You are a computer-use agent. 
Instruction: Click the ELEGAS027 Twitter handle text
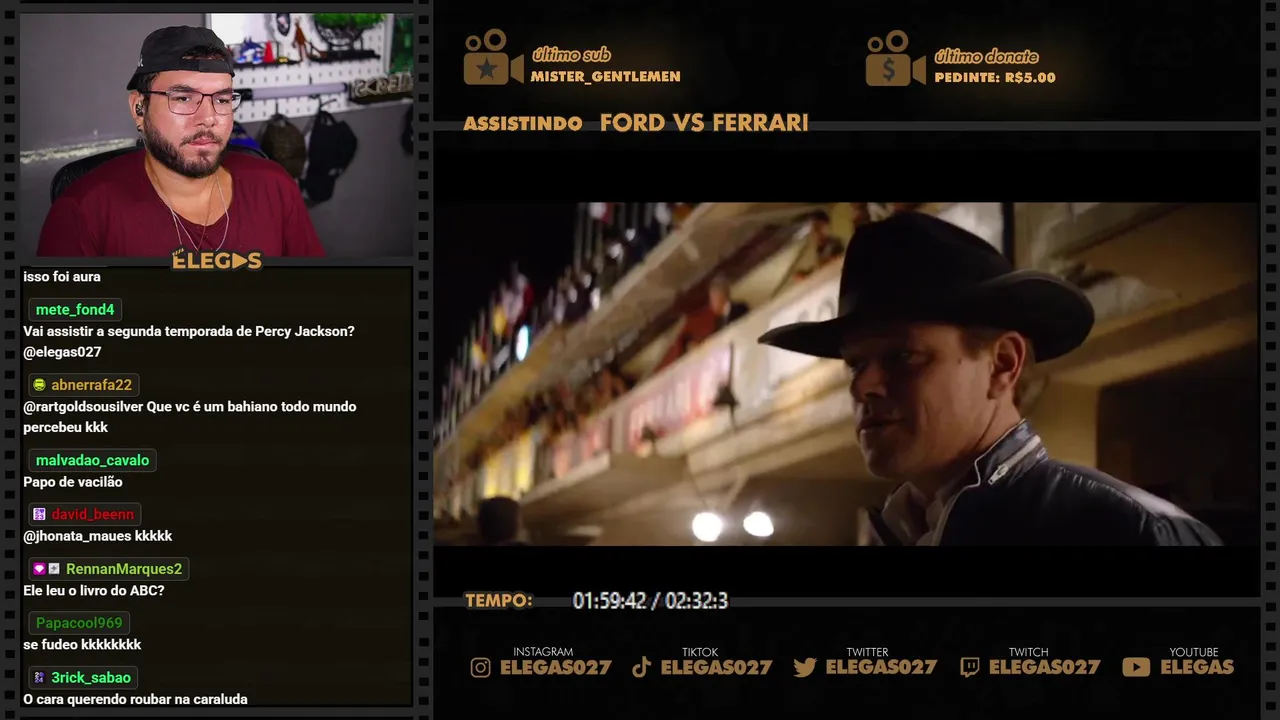click(x=881, y=668)
